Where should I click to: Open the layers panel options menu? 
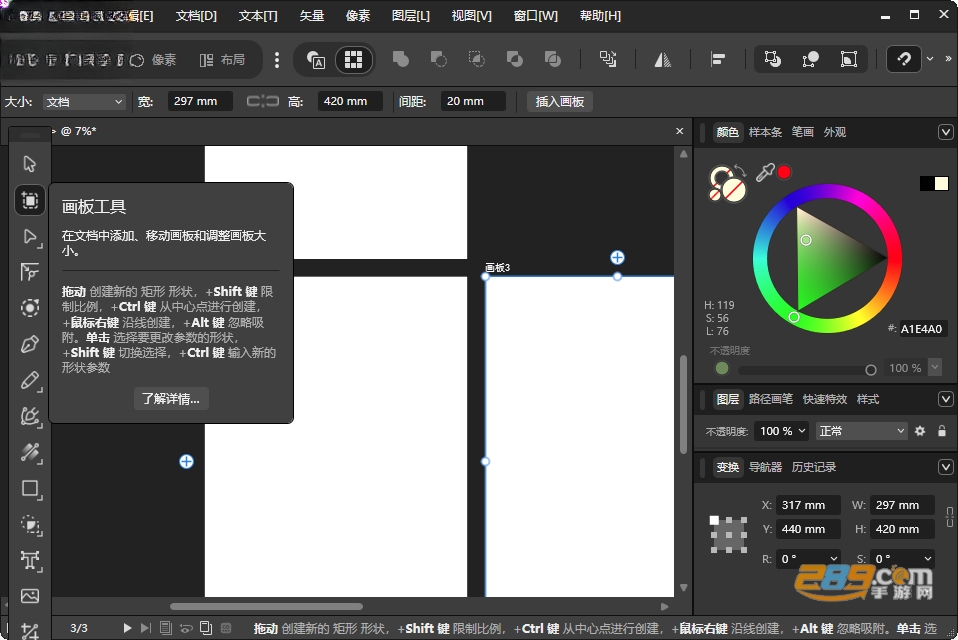946,399
